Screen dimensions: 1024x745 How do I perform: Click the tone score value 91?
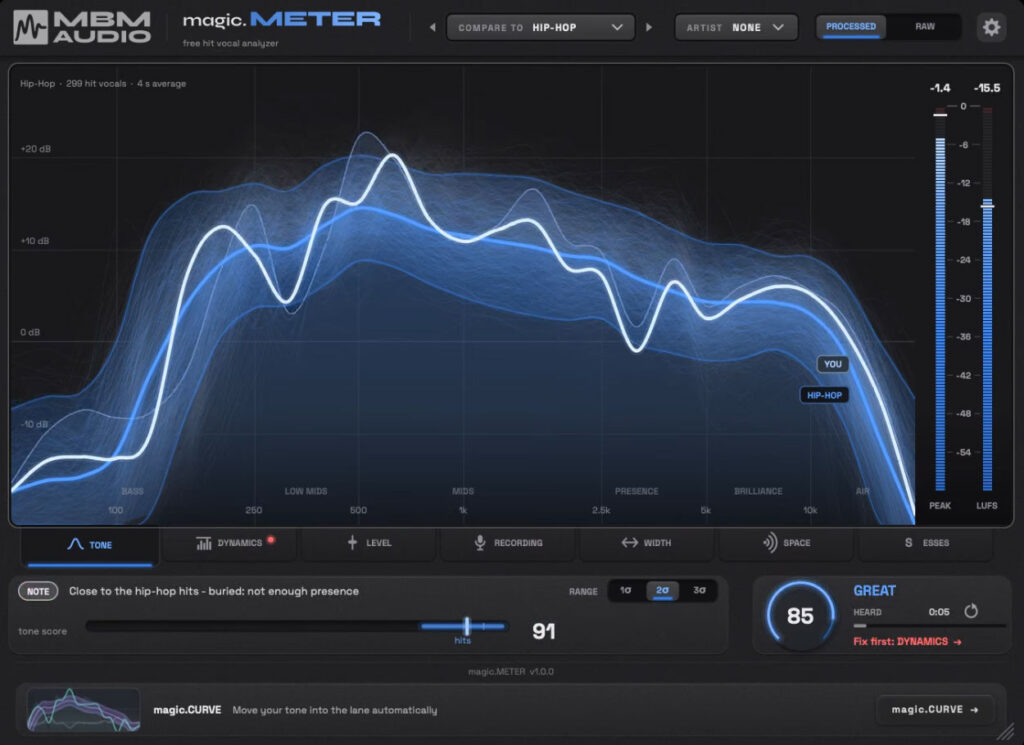point(543,631)
